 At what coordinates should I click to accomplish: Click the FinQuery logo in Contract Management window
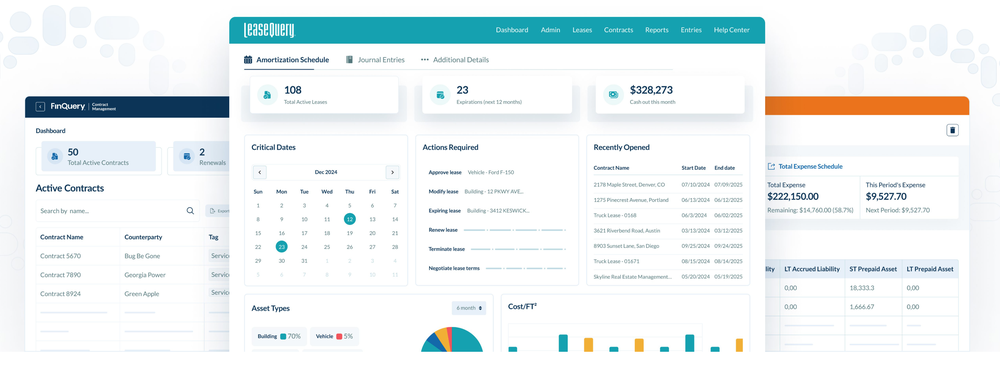(x=68, y=107)
